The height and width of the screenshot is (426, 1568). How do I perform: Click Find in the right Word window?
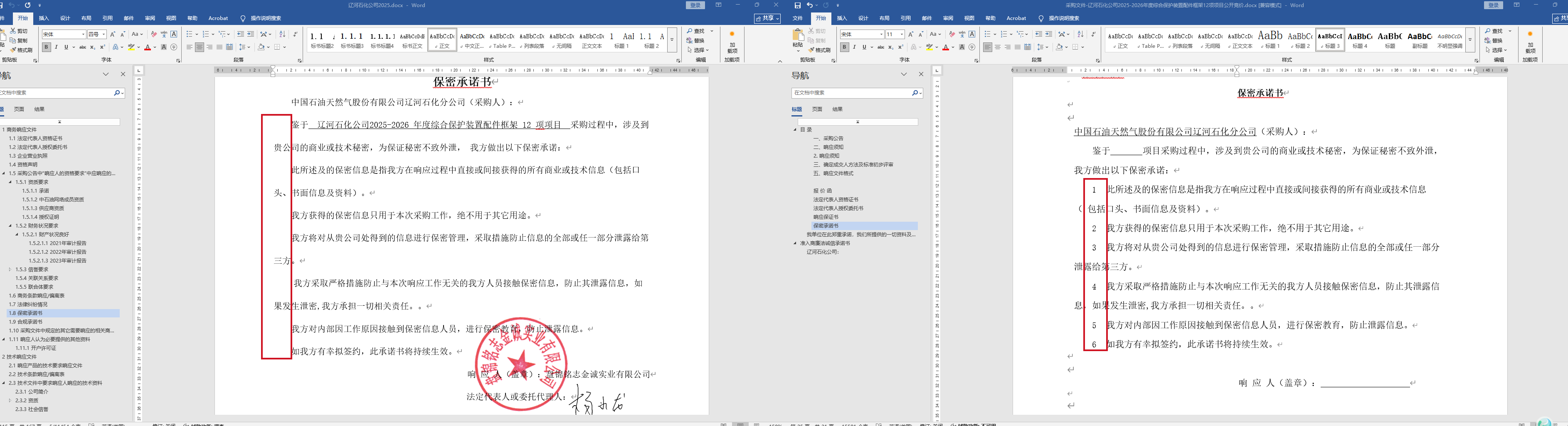[x=1494, y=31]
